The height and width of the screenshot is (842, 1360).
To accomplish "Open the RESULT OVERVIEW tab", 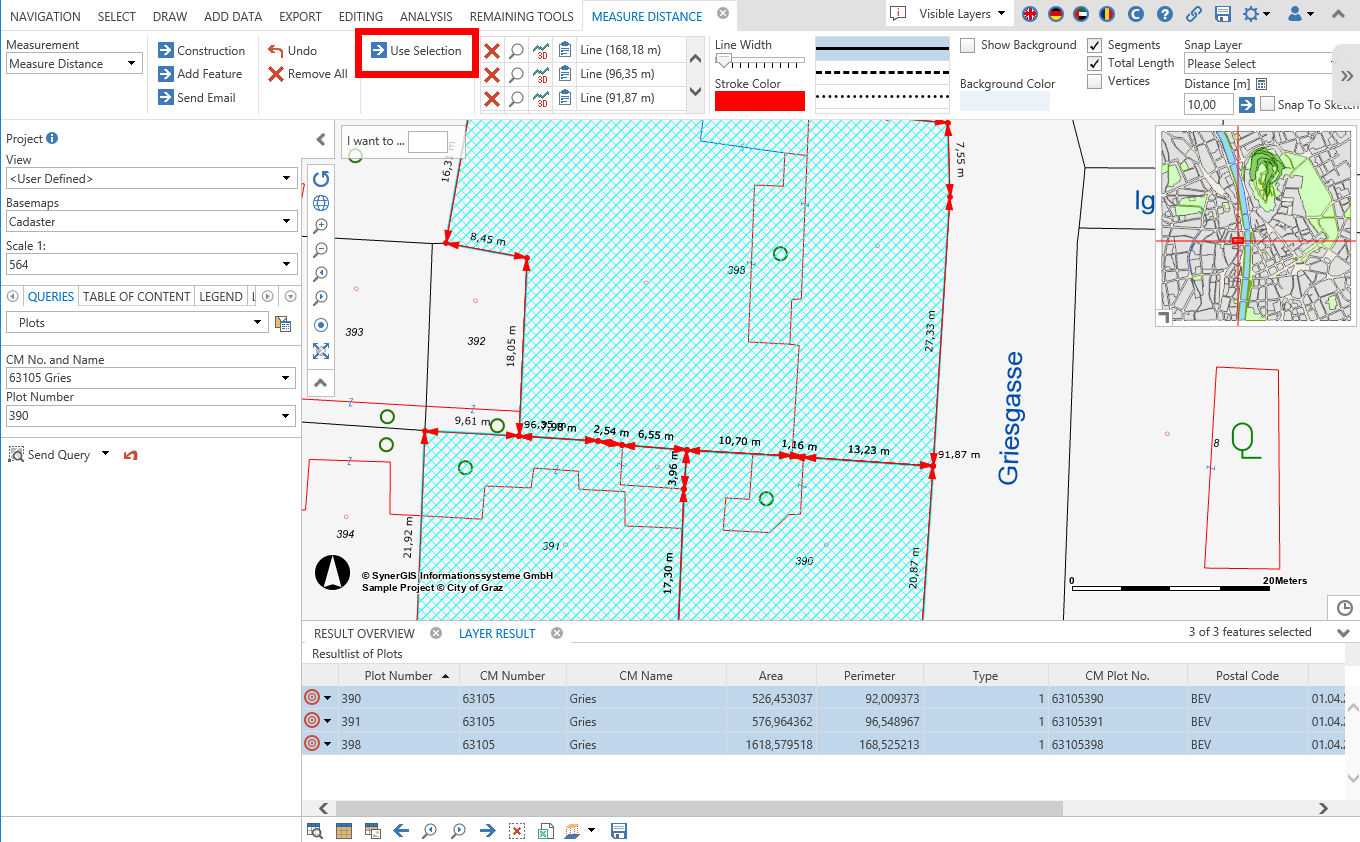I will pyautogui.click(x=363, y=633).
